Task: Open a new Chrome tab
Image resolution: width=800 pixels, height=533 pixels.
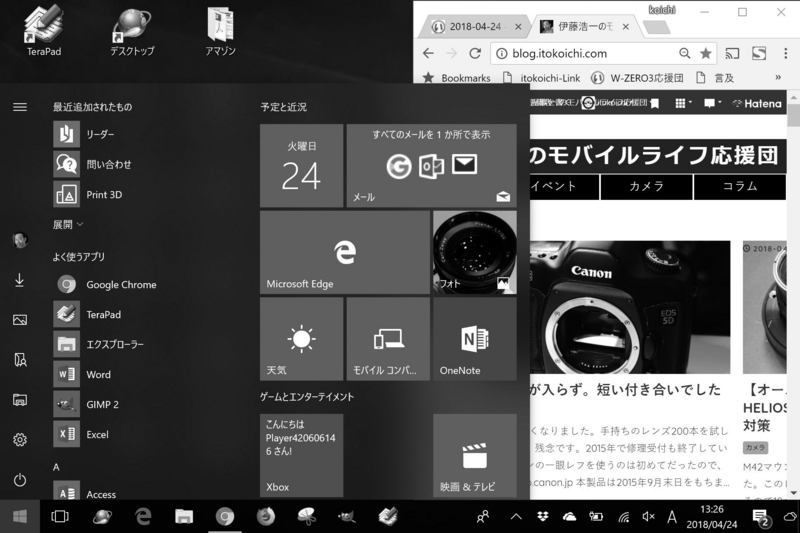Action: 657,28
